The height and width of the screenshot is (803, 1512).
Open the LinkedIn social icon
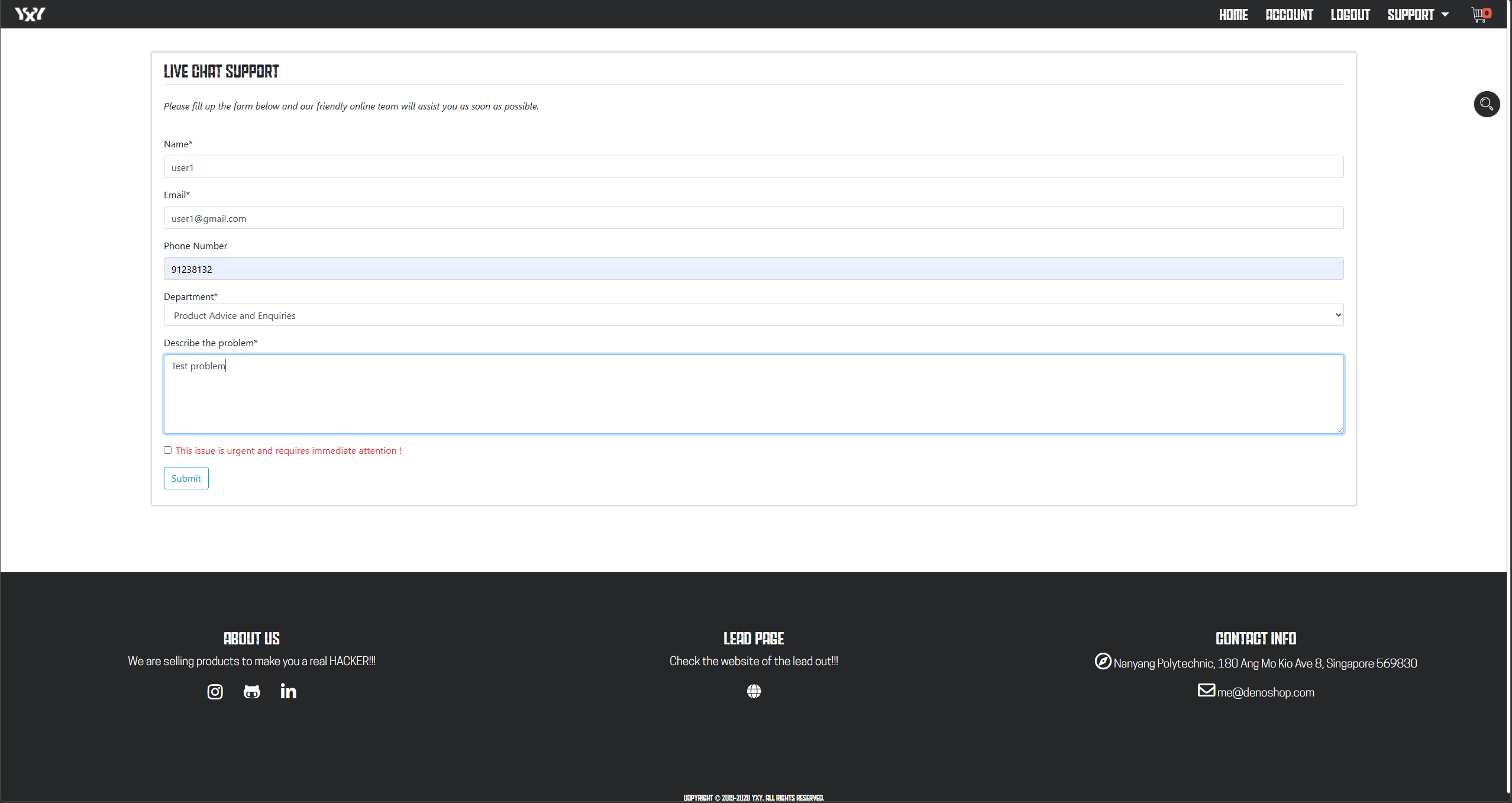tap(288, 691)
